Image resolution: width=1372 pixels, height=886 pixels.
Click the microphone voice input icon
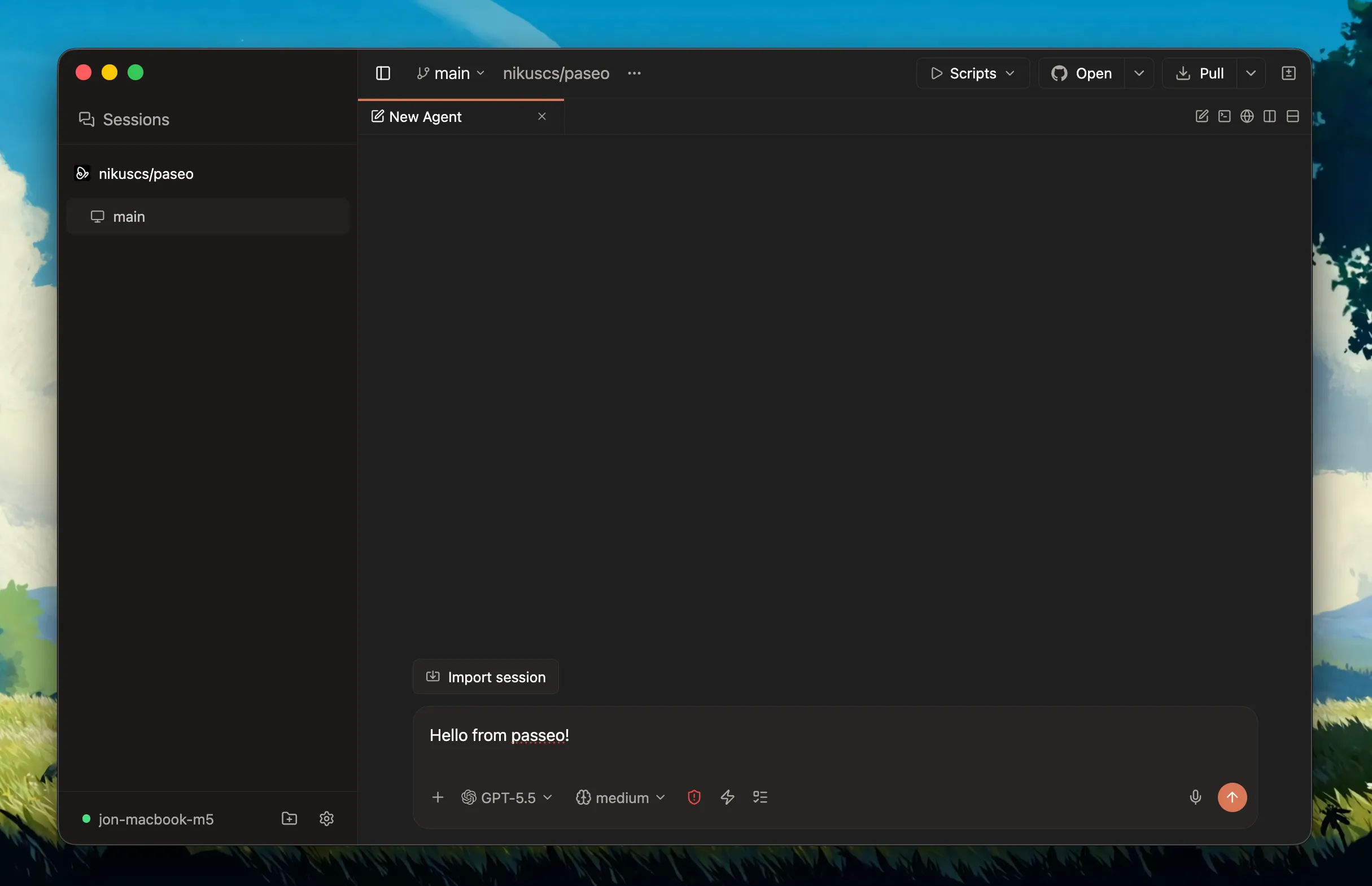[x=1195, y=797]
